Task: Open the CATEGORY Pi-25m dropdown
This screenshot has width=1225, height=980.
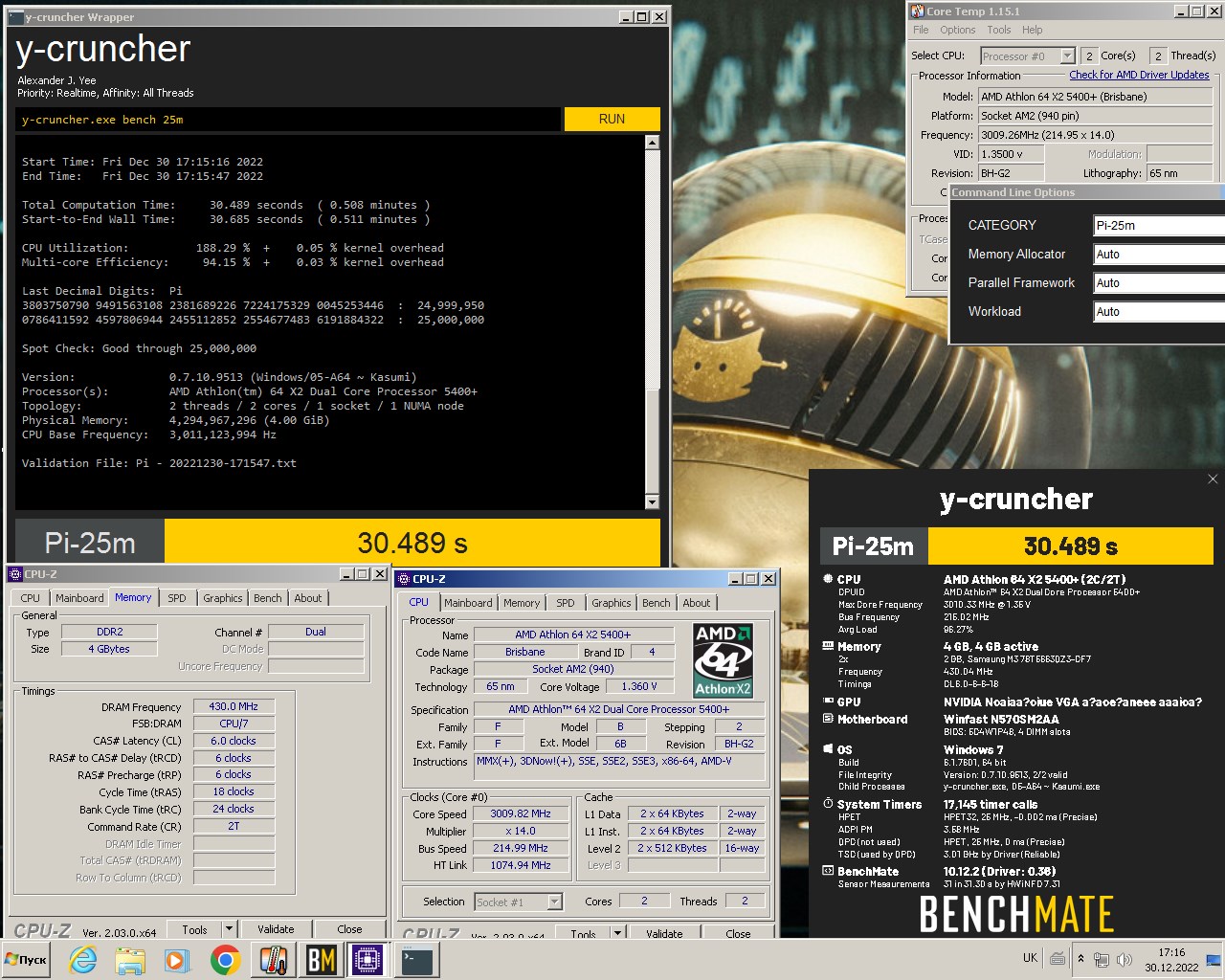Action: [1159, 225]
